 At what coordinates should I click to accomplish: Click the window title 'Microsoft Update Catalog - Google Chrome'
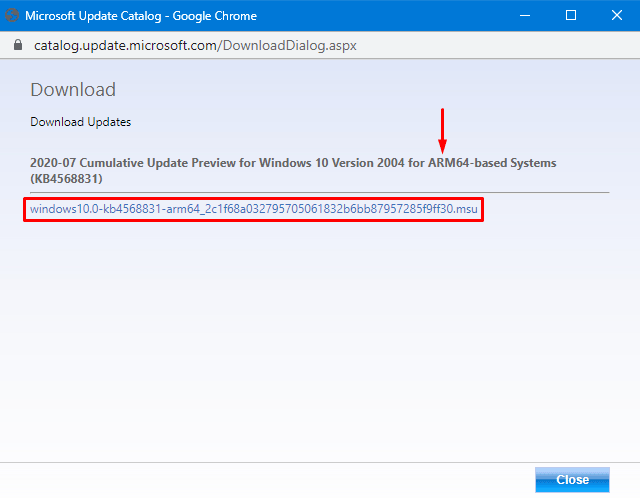[x=140, y=16]
